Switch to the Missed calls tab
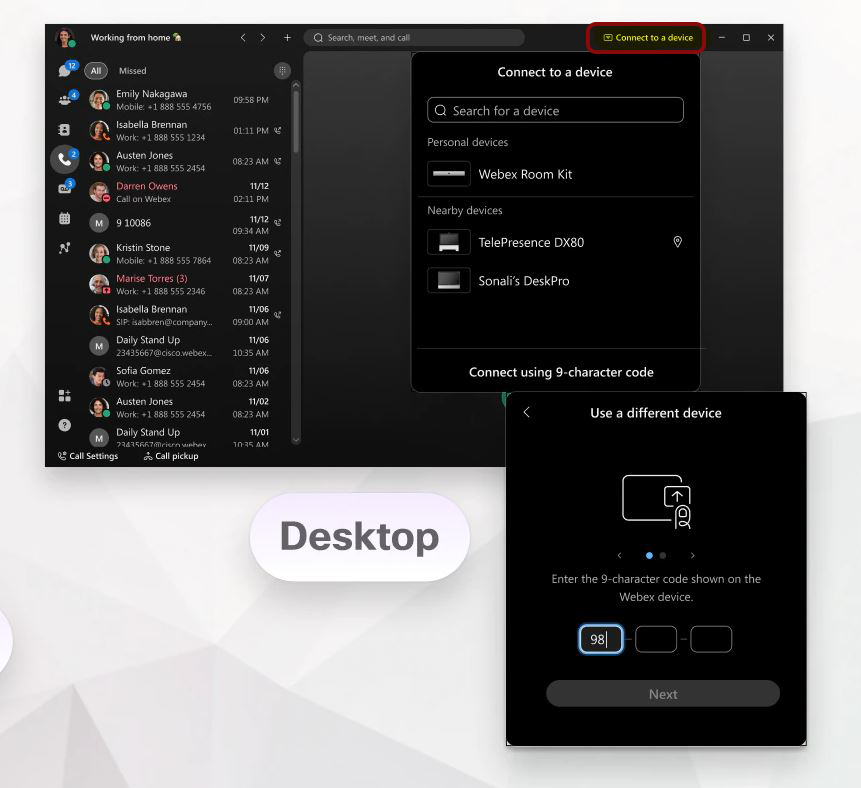The height and width of the screenshot is (788, 861). [132, 71]
